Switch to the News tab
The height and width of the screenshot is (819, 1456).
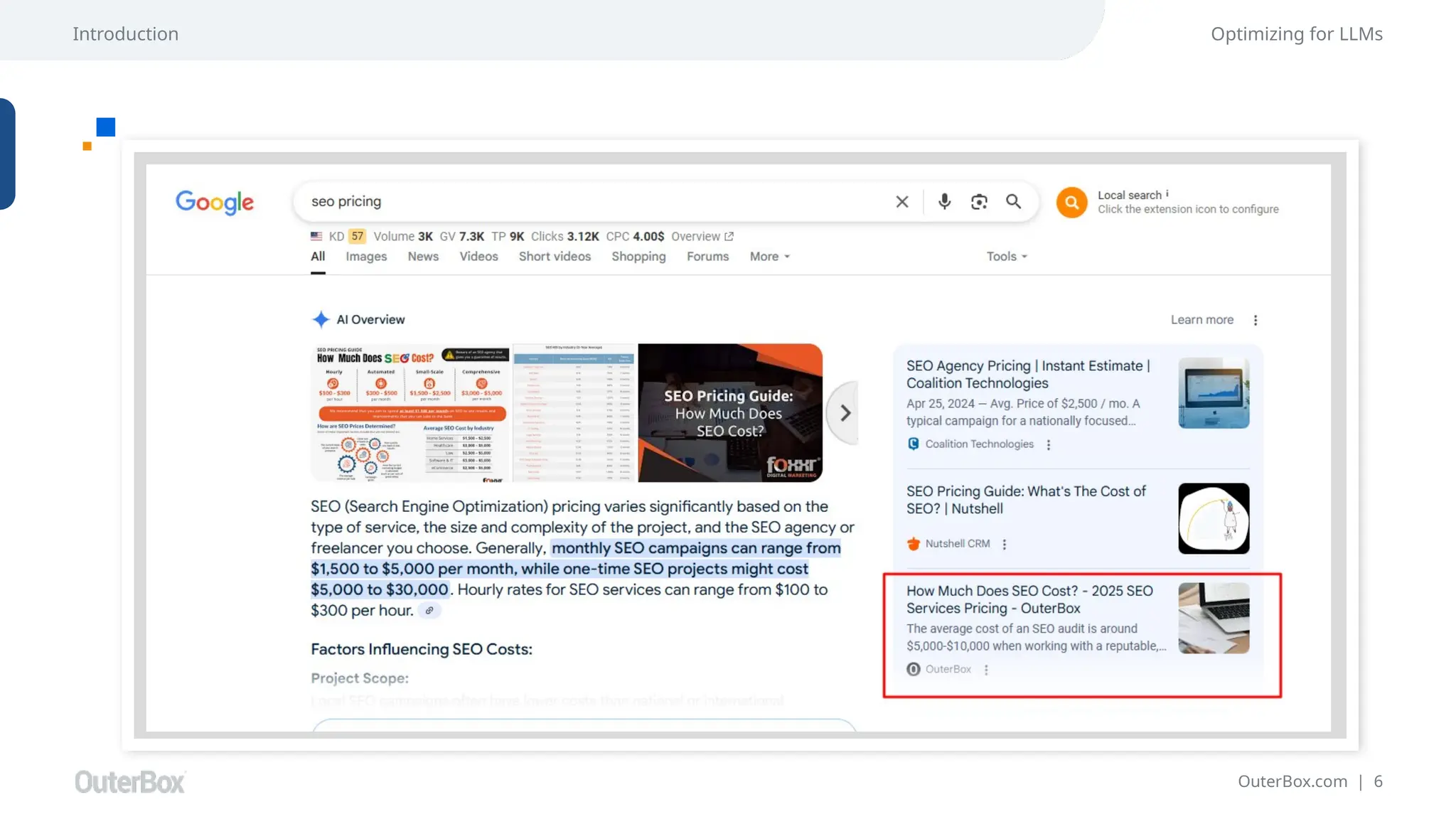(x=423, y=257)
